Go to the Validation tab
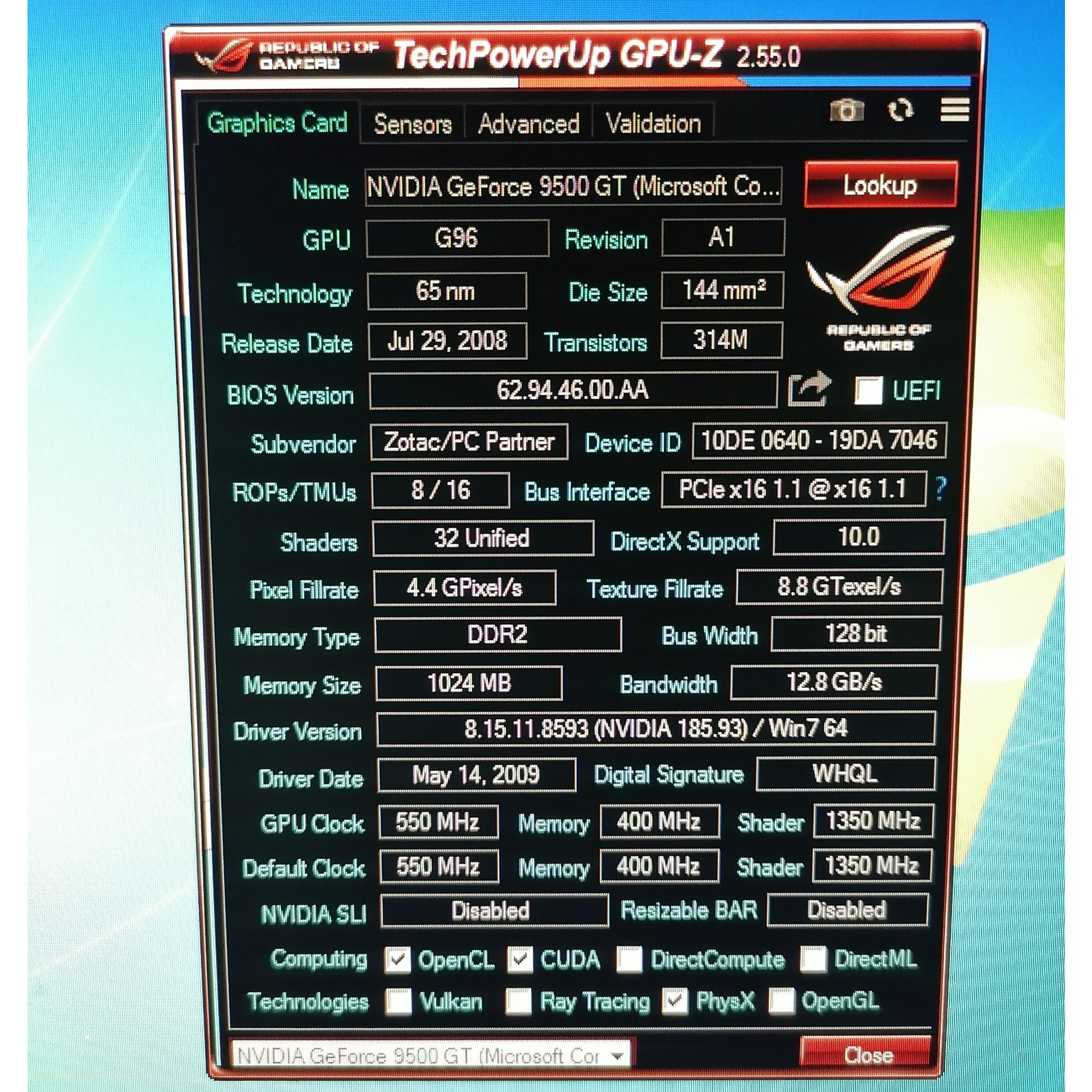Image resolution: width=1092 pixels, height=1092 pixels. click(x=653, y=124)
